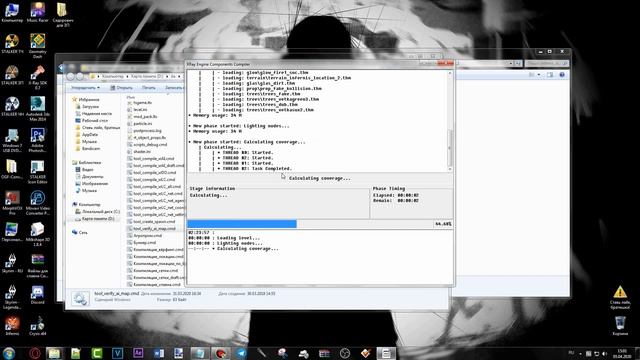The width and height of the screenshot is (640, 360).
Task: Open Microsoft Word from the taskbar
Action: click(159, 353)
